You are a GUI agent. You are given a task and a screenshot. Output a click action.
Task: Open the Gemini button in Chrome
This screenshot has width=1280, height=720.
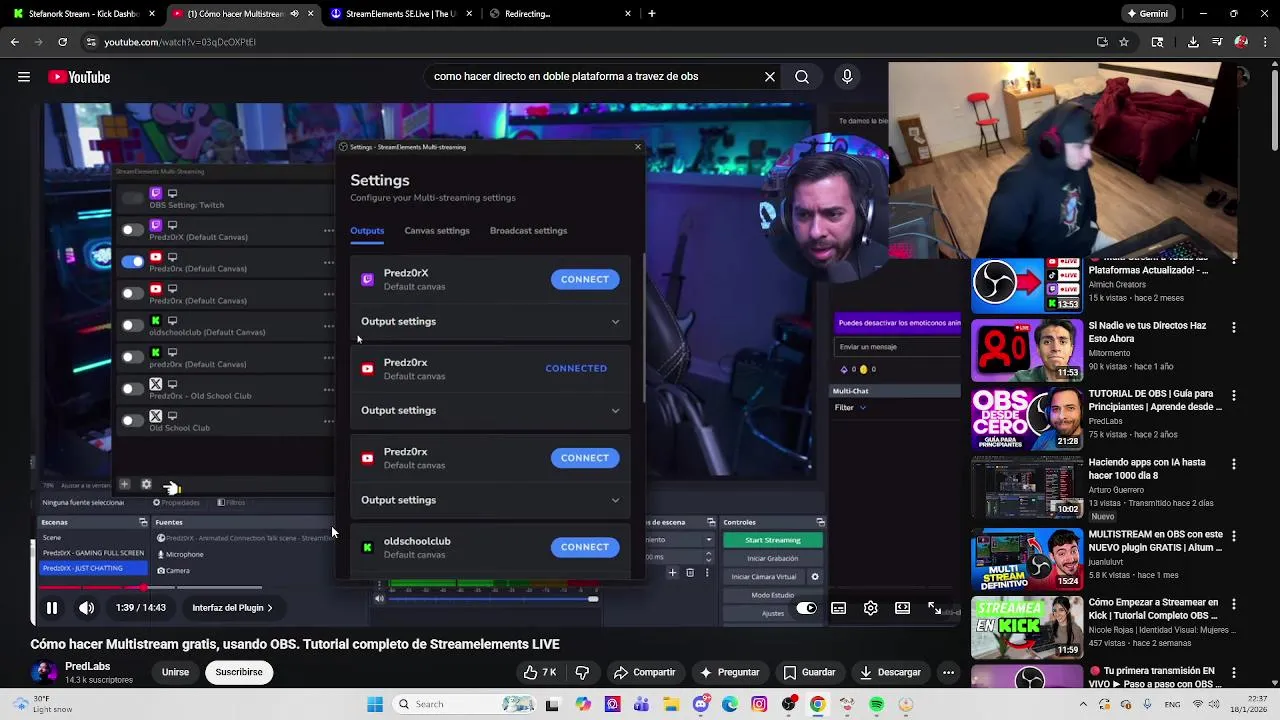coord(1148,14)
